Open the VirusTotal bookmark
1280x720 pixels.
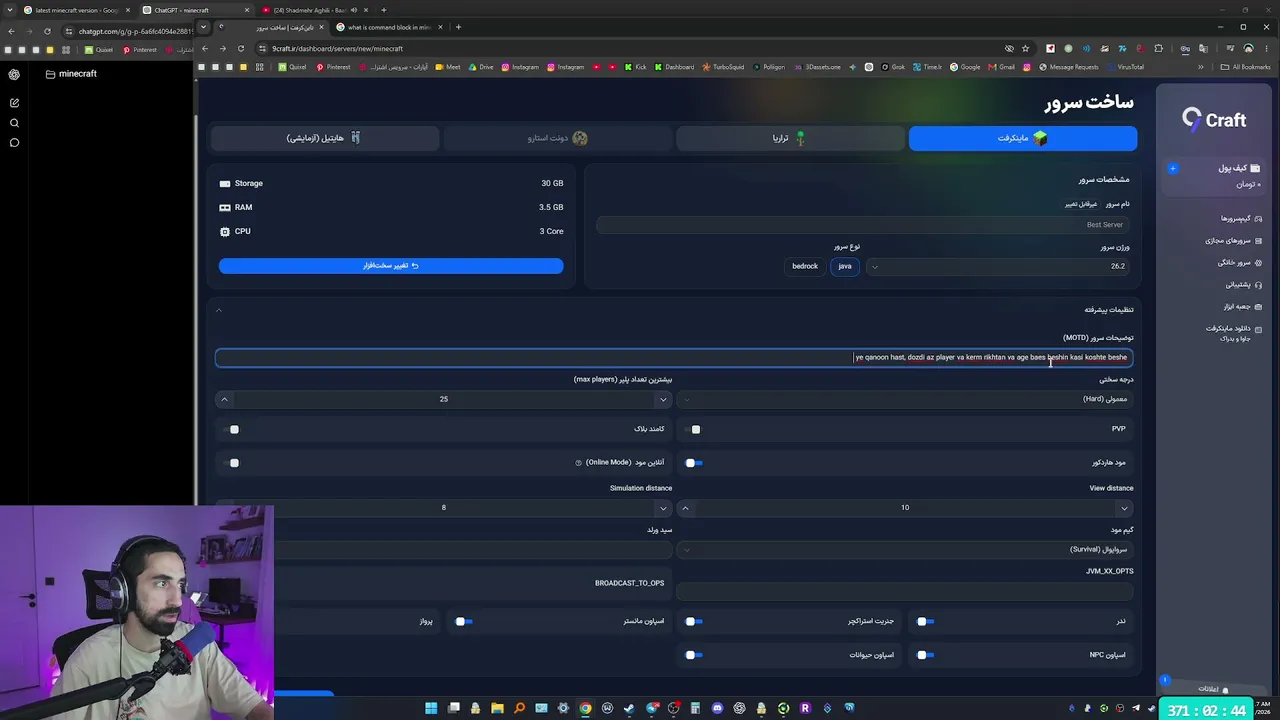point(1125,67)
